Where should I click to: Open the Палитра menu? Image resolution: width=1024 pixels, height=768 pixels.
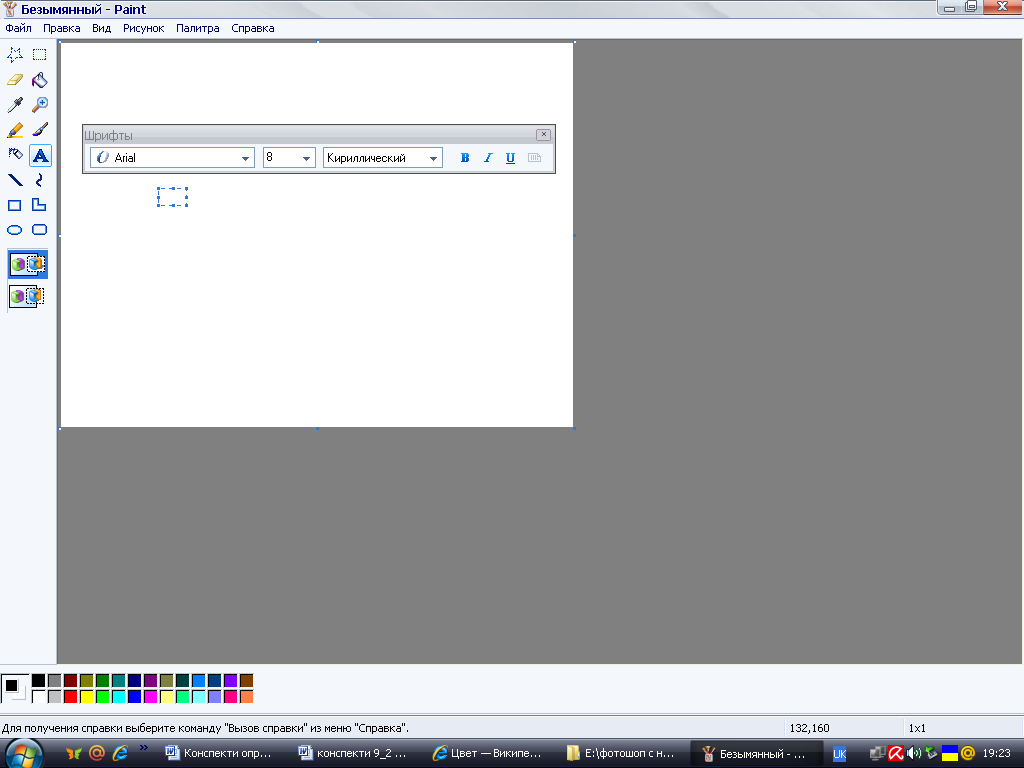(197, 28)
